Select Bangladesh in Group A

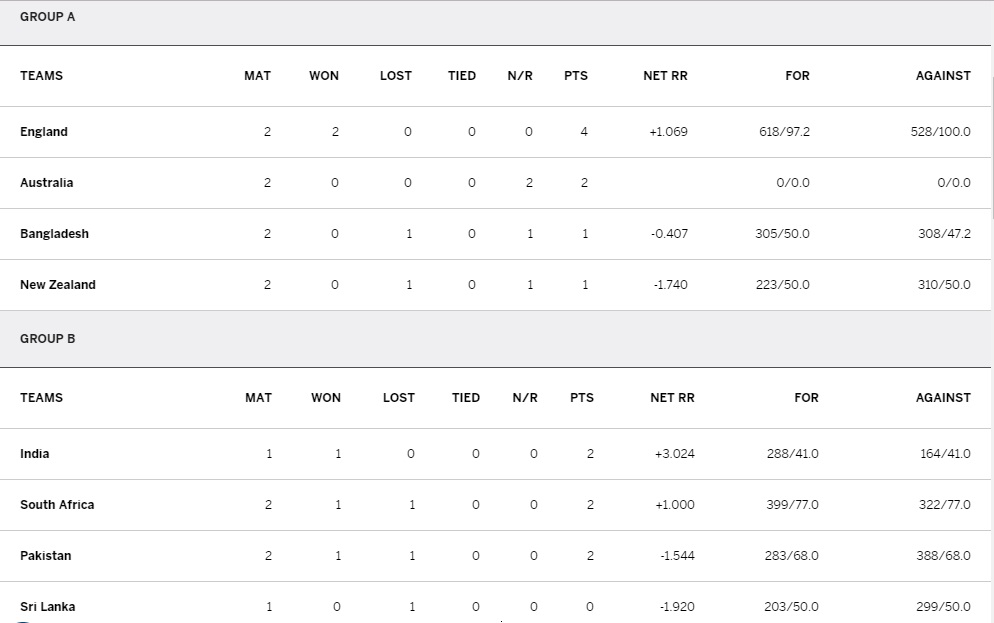[54, 234]
